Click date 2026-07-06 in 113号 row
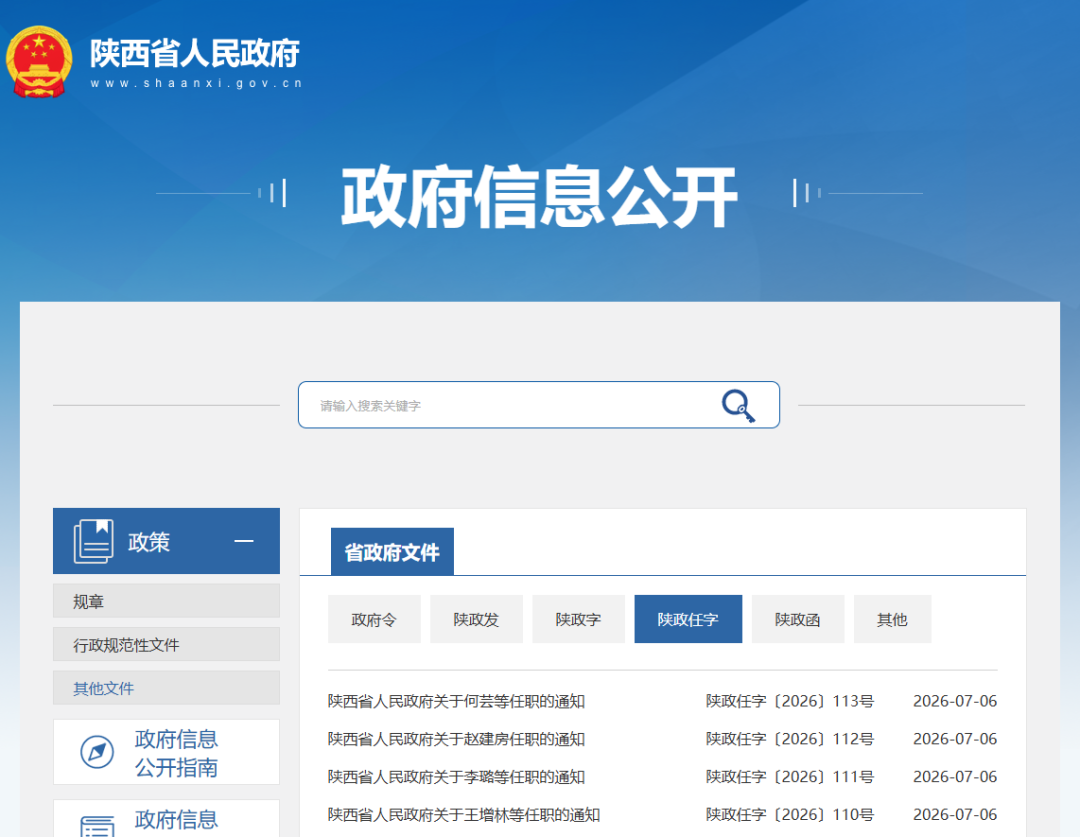This screenshot has width=1080, height=837. point(955,701)
